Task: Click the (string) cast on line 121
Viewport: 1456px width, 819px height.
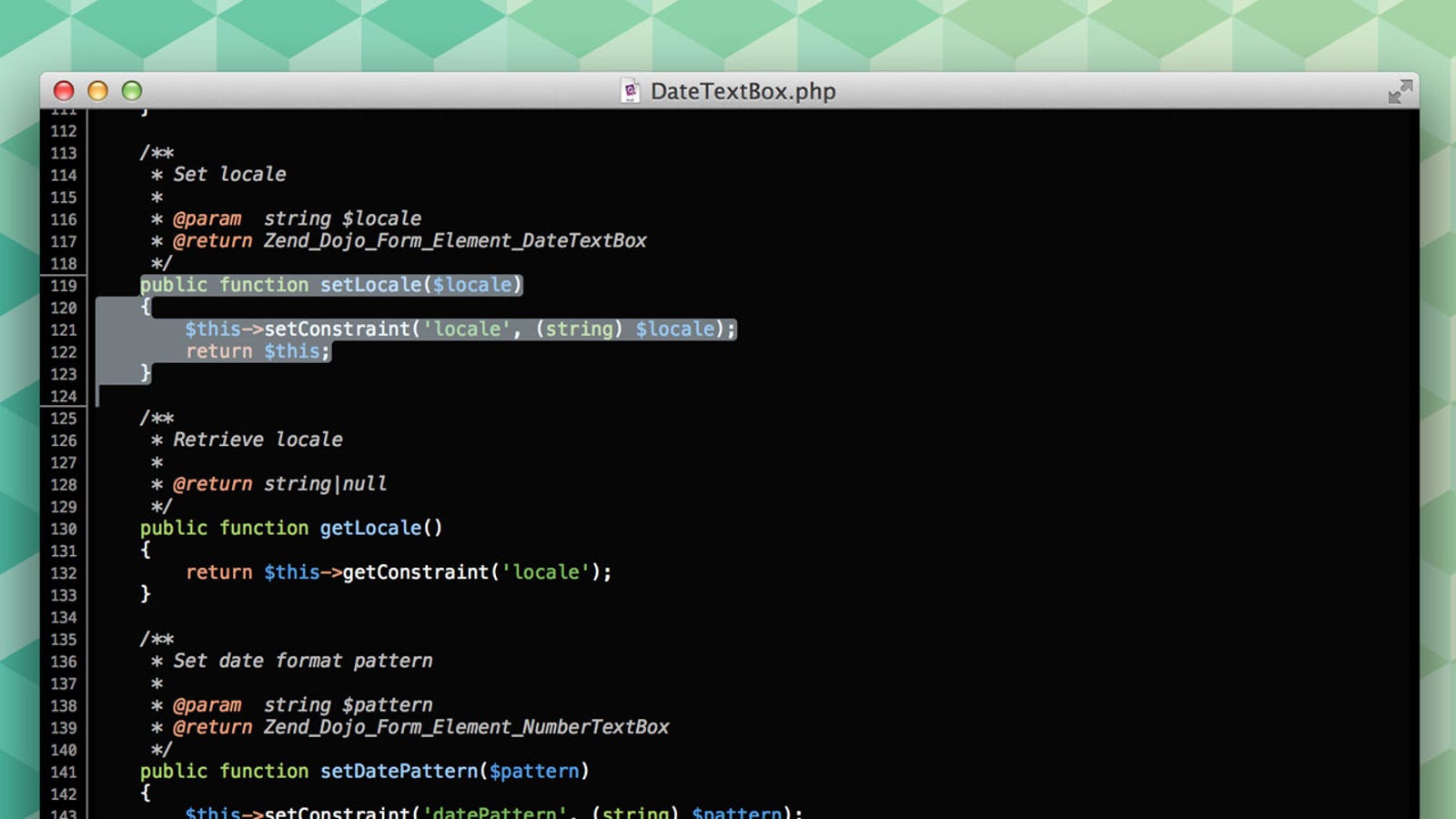Action: pos(580,329)
